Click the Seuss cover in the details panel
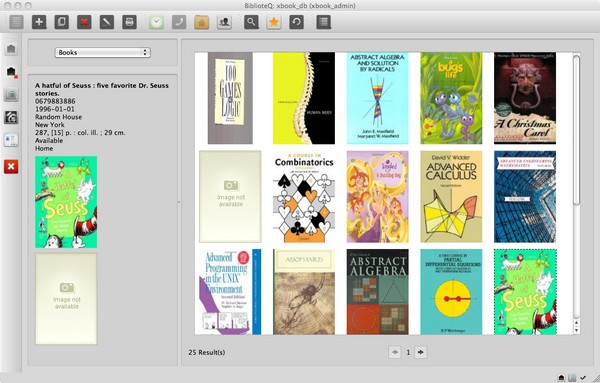 click(66, 202)
